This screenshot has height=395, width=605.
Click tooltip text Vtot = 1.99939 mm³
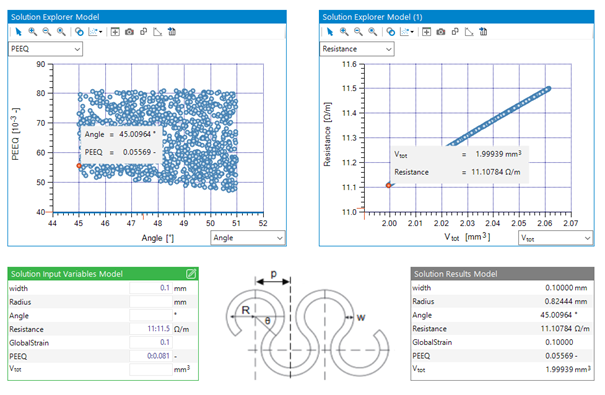pos(458,154)
